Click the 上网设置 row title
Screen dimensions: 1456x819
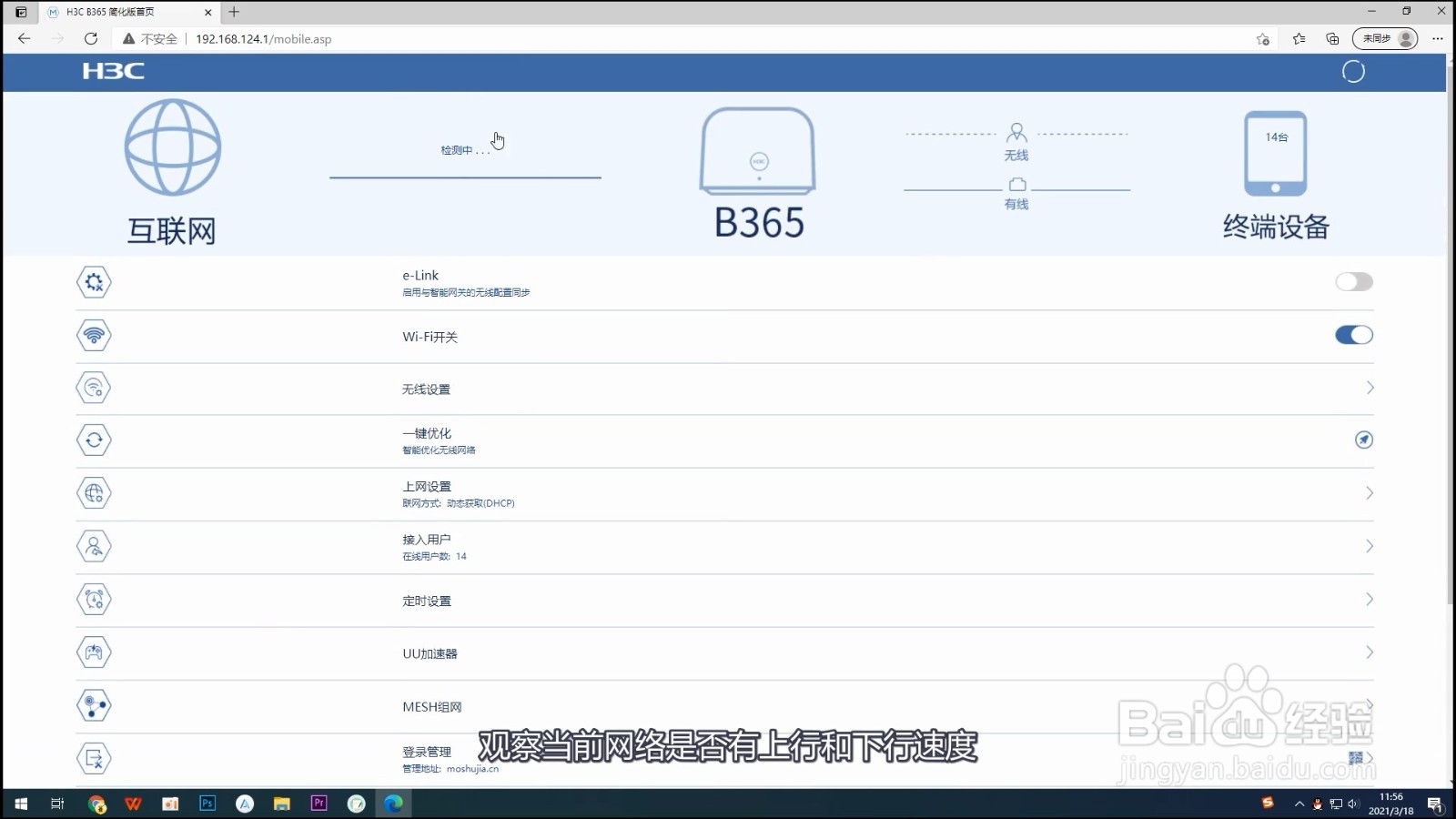[427, 486]
